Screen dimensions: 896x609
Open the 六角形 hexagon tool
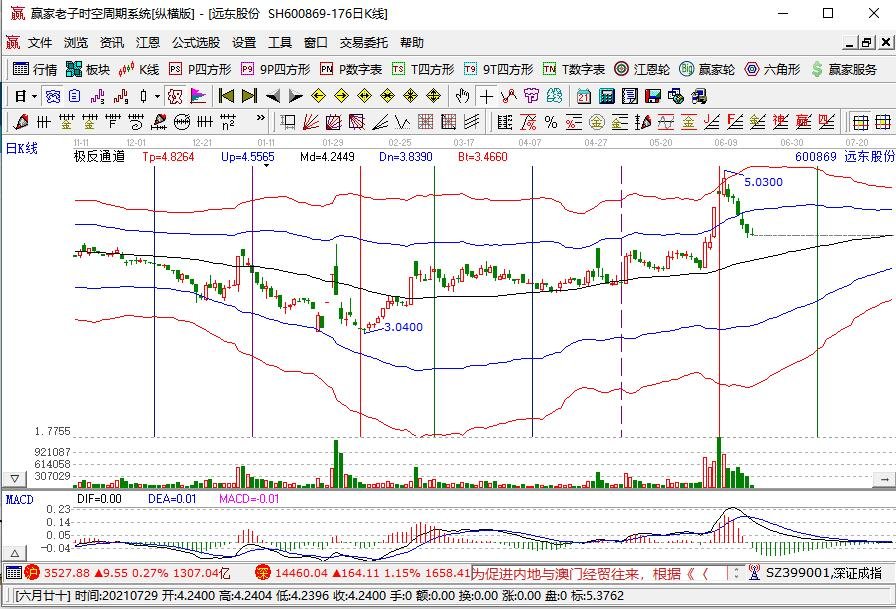click(773, 69)
